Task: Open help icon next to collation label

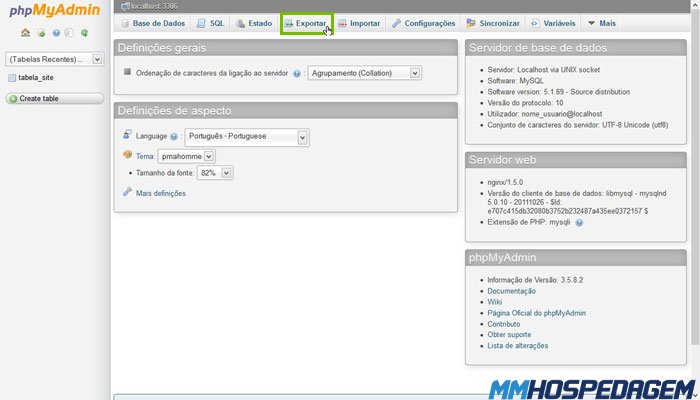Action: (296, 74)
